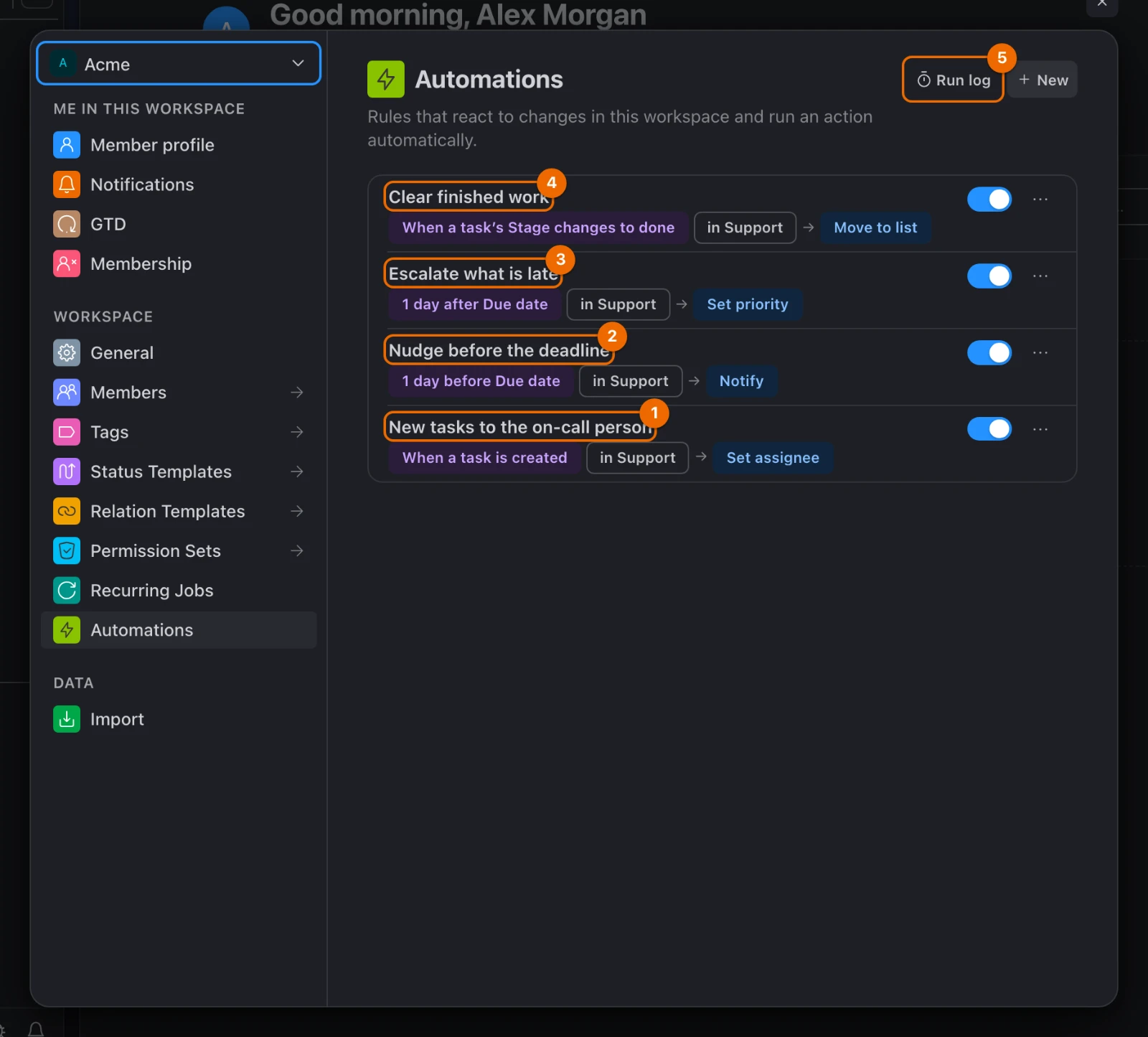Open more options for Escalate what is late
The width and height of the screenshot is (1148, 1037).
point(1040,276)
